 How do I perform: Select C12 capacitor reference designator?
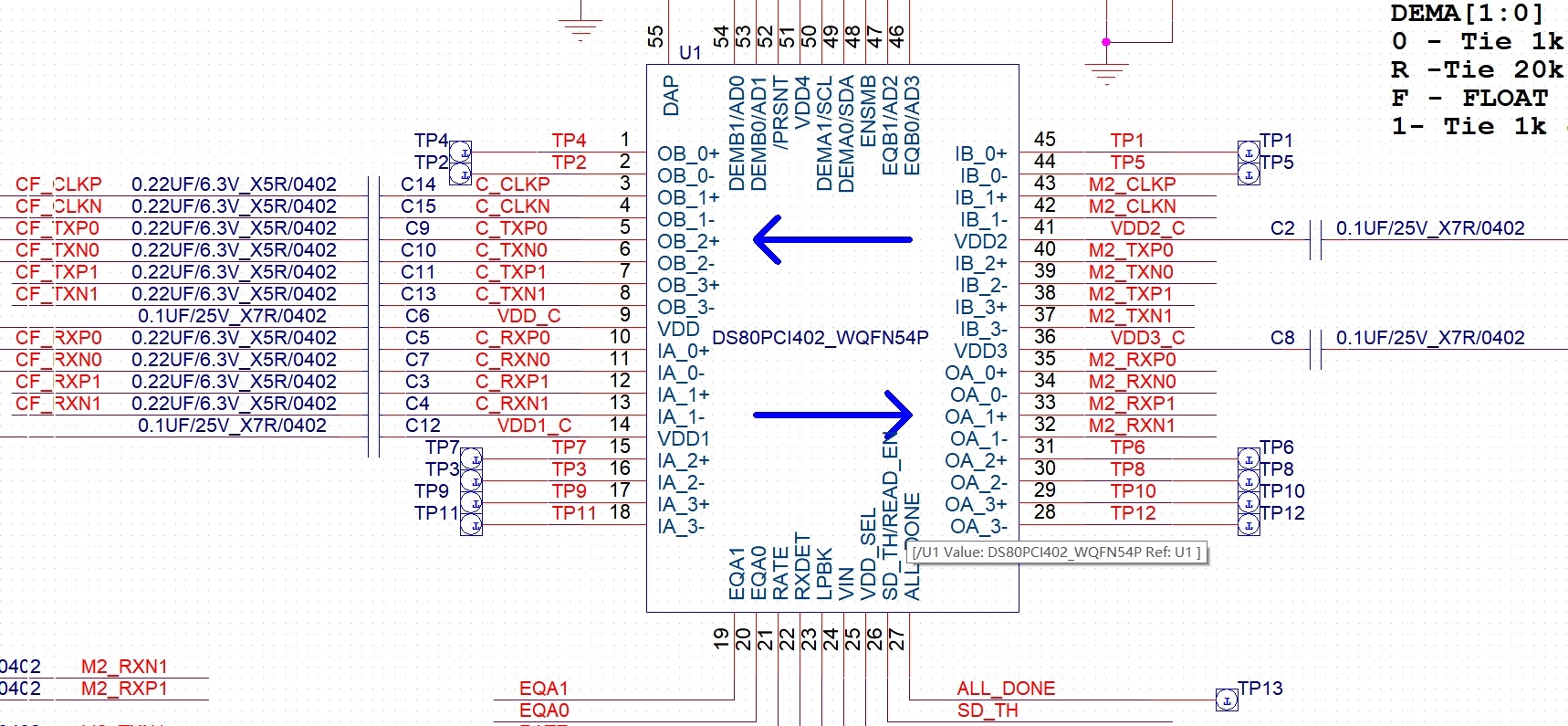point(423,426)
